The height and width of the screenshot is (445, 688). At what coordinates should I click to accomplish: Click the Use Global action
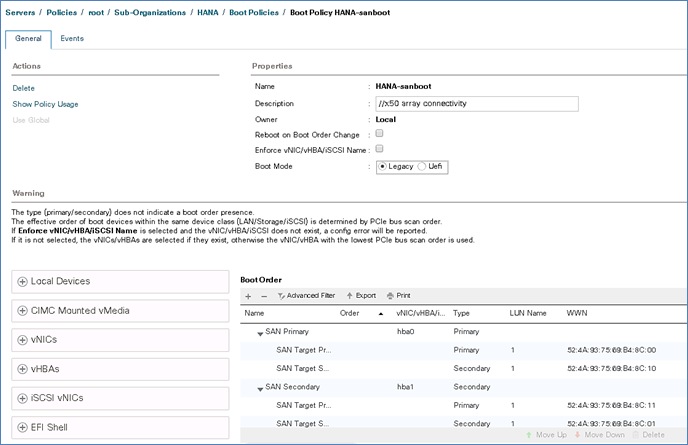click(x=31, y=120)
